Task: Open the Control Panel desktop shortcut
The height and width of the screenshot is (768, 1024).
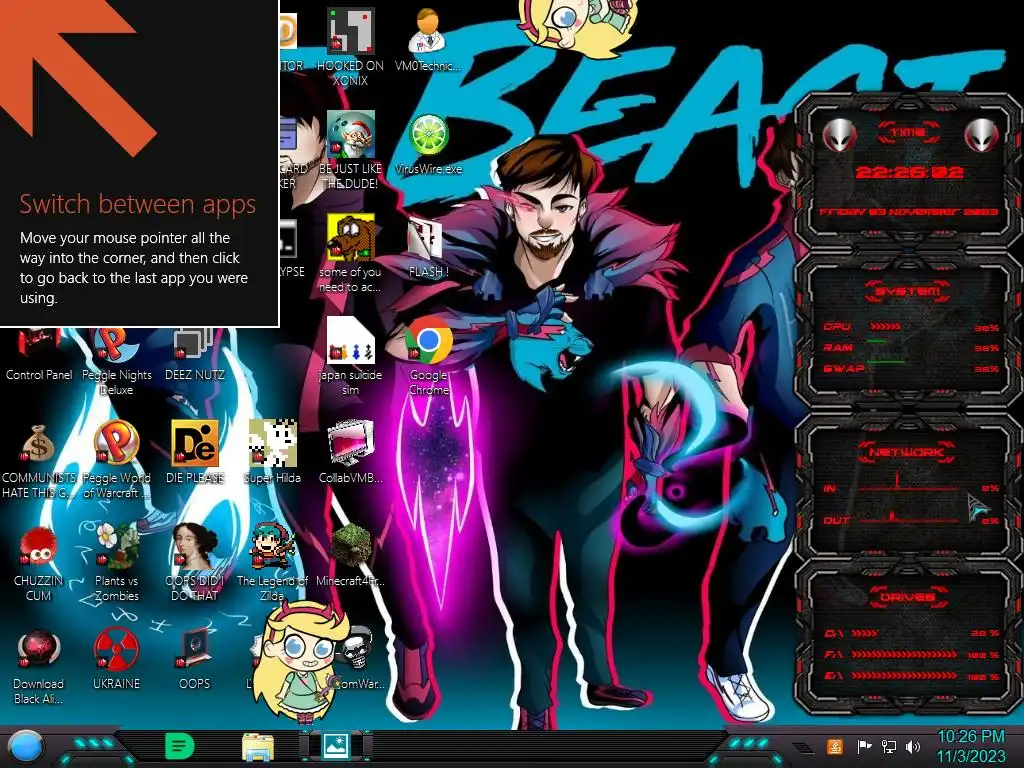Action: pos(39,356)
